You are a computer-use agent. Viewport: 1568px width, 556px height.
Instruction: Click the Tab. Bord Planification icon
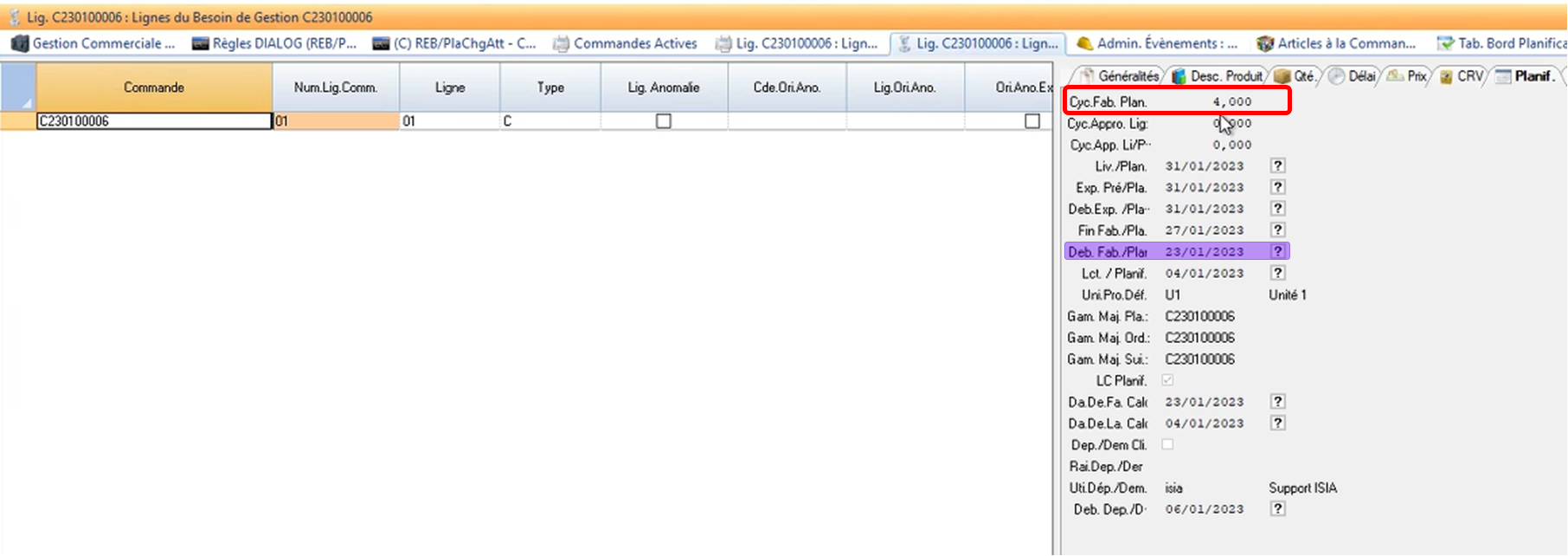click(1445, 43)
